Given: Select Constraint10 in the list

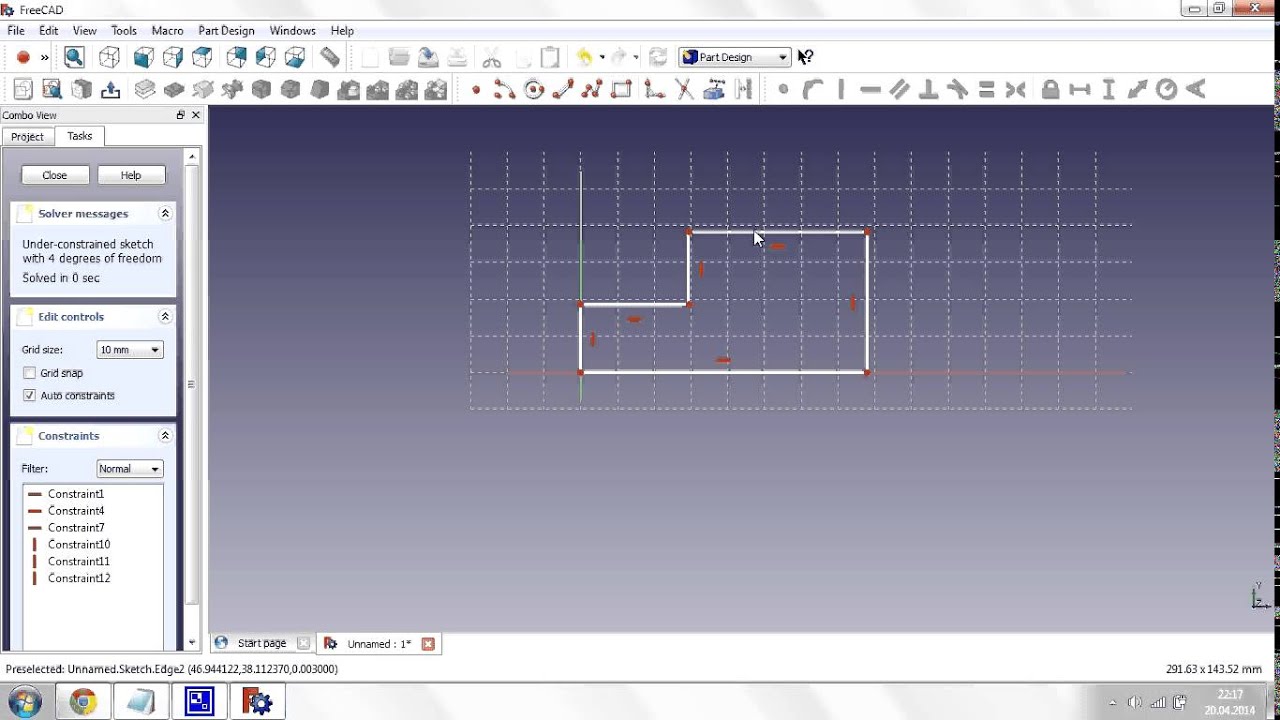Looking at the screenshot, I should pos(79,544).
